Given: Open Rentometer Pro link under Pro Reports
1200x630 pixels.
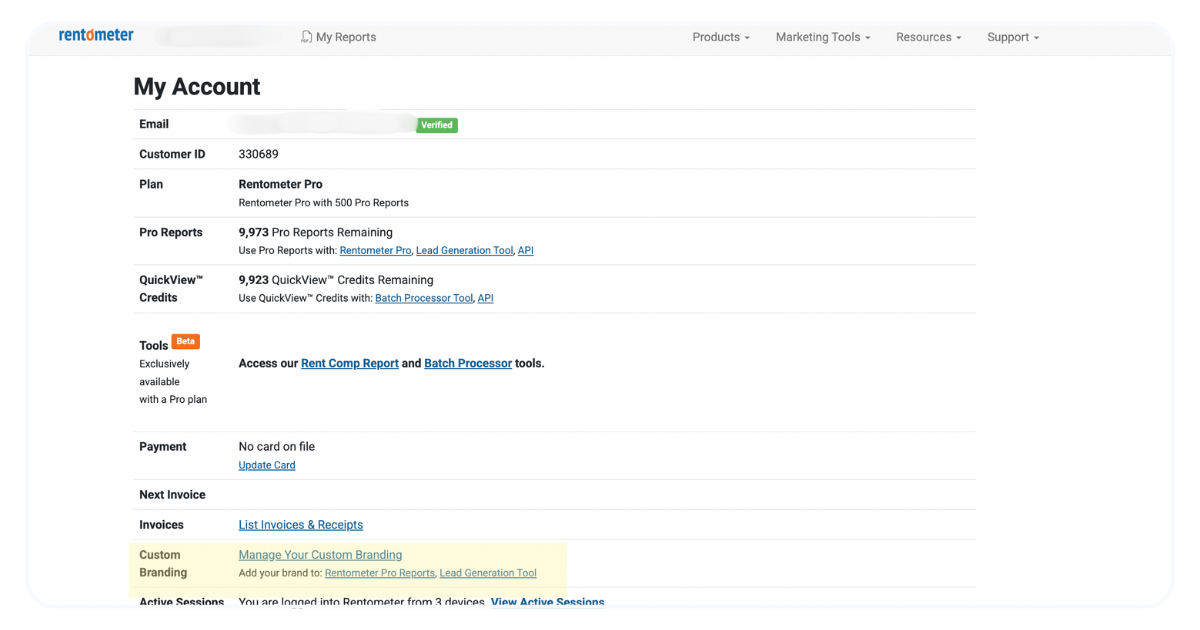Looking at the screenshot, I should point(375,250).
